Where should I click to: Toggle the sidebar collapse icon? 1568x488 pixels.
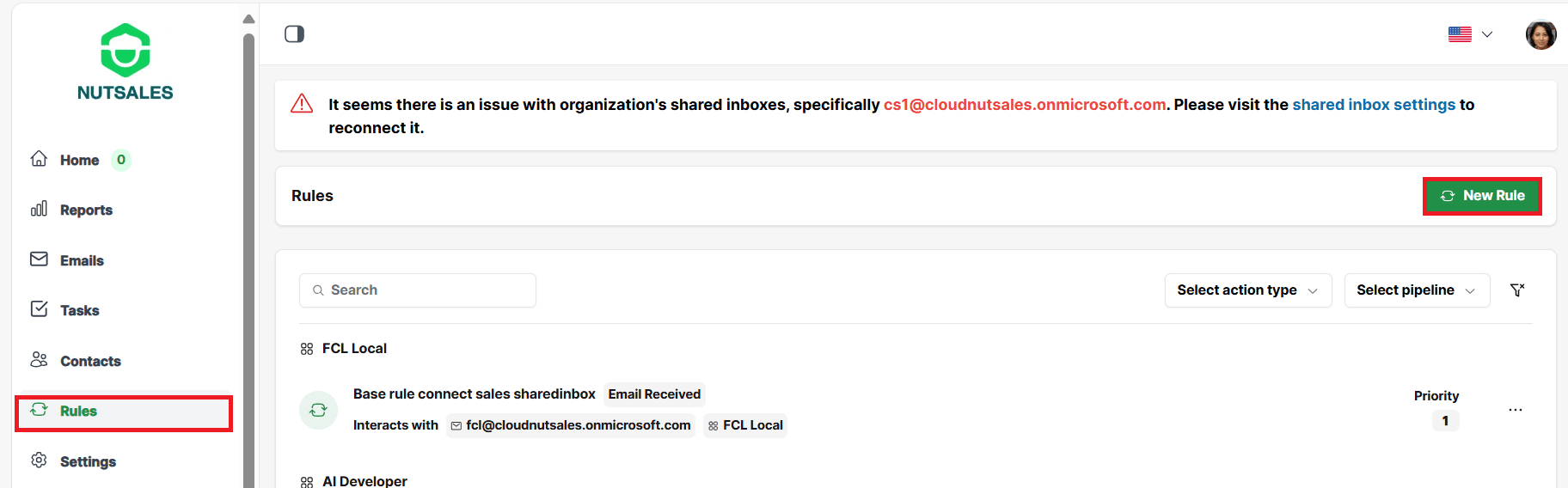pos(294,34)
